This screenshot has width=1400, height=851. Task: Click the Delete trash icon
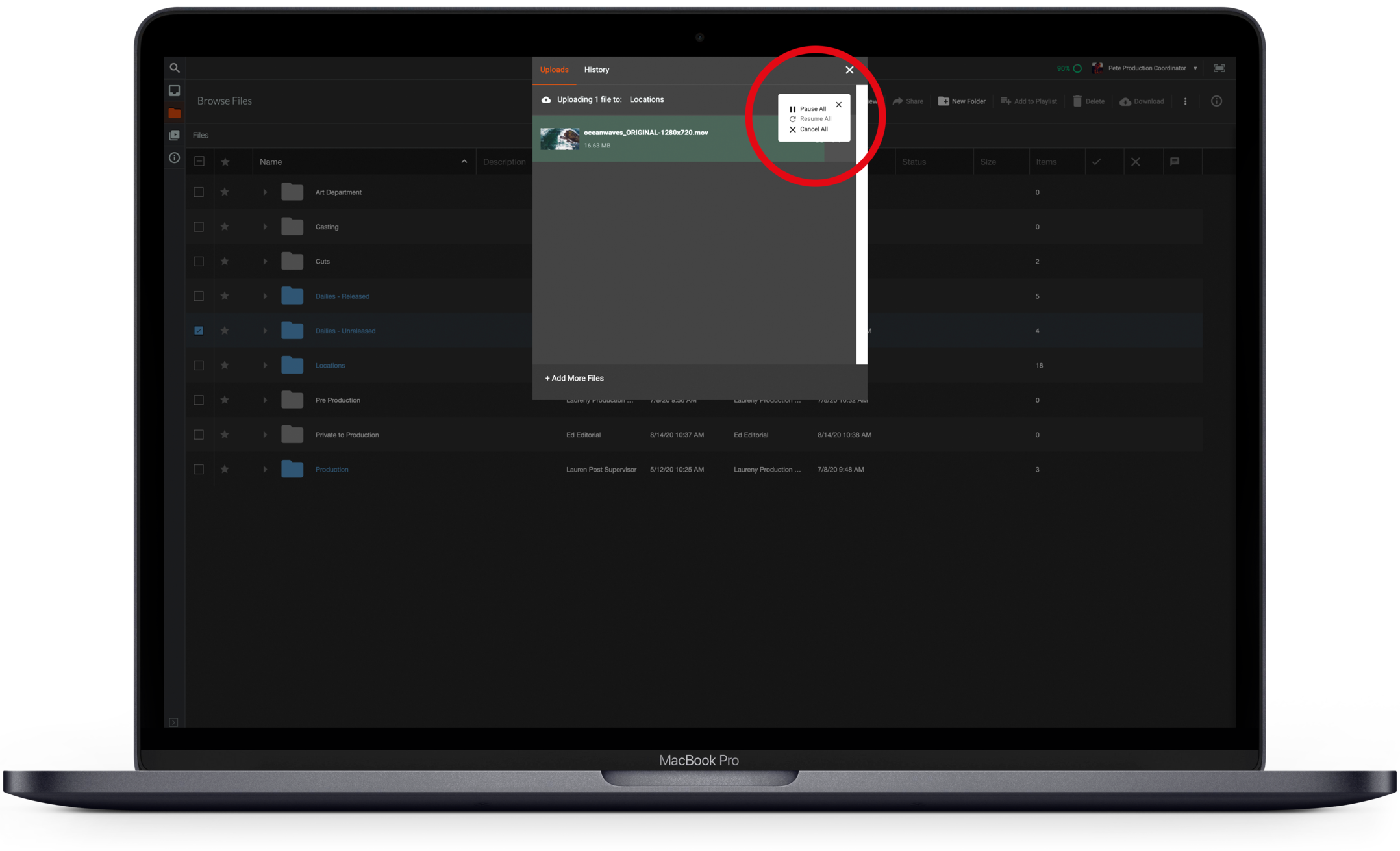[1077, 101]
